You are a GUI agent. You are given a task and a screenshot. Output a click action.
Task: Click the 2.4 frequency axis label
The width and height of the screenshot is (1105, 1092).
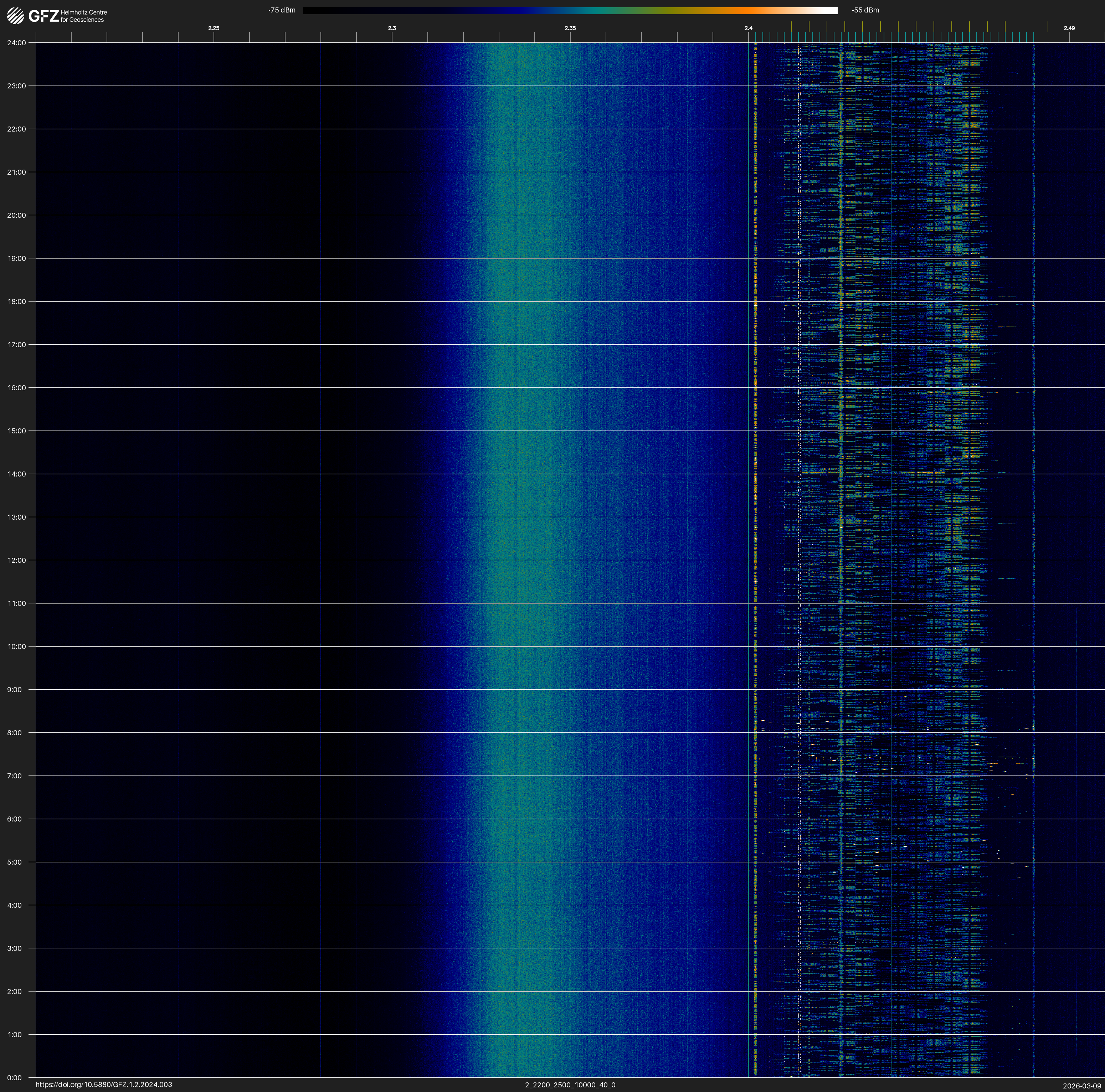[x=748, y=28]
